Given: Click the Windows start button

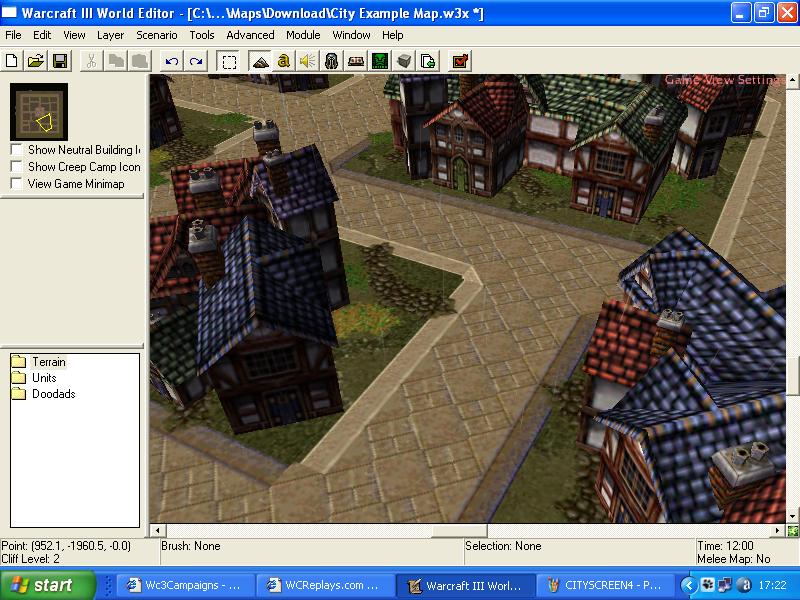Looking at the screenshot, I should 48,585.
